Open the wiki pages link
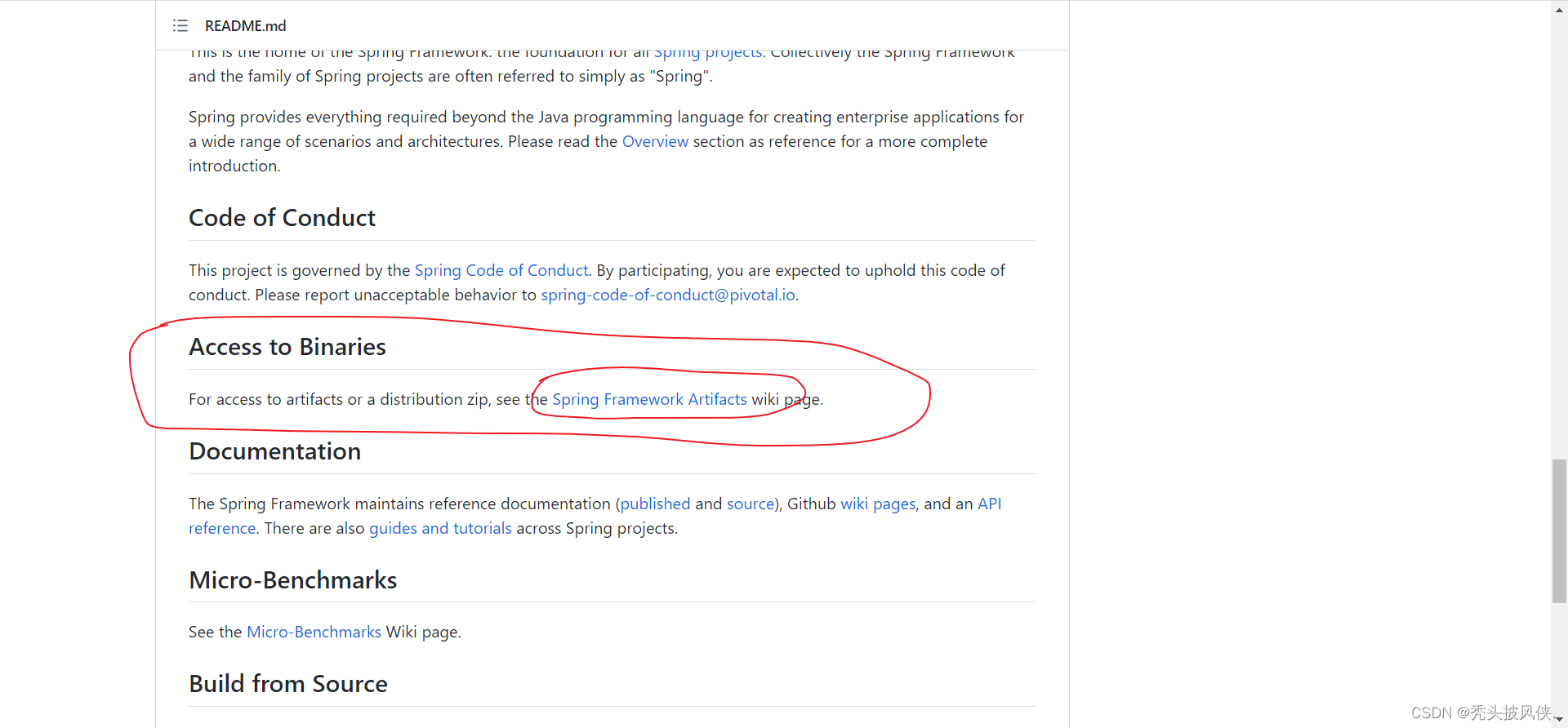The image size is (1568, 728). point(878,504)
